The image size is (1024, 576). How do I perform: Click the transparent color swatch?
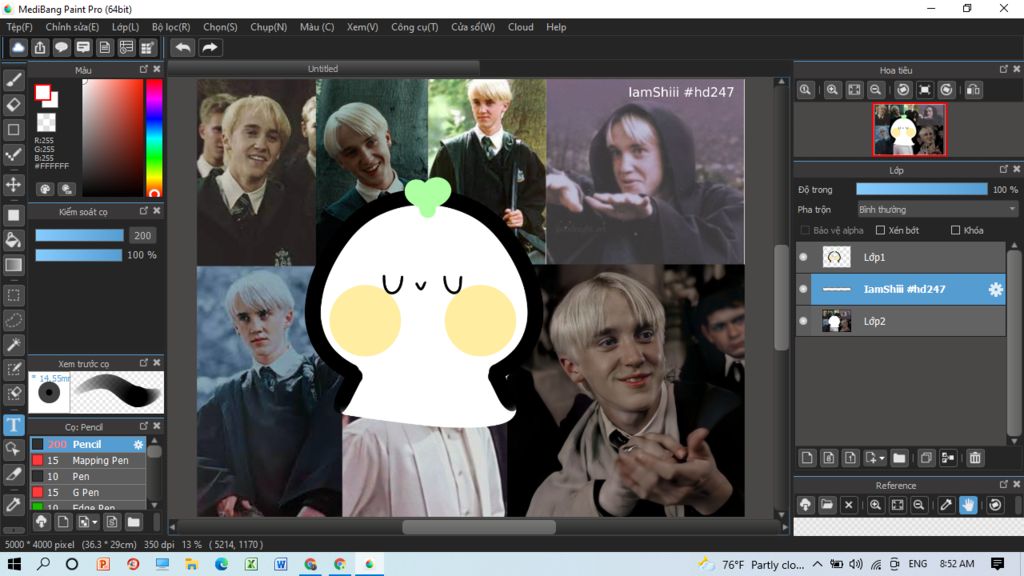pos(46,122)
